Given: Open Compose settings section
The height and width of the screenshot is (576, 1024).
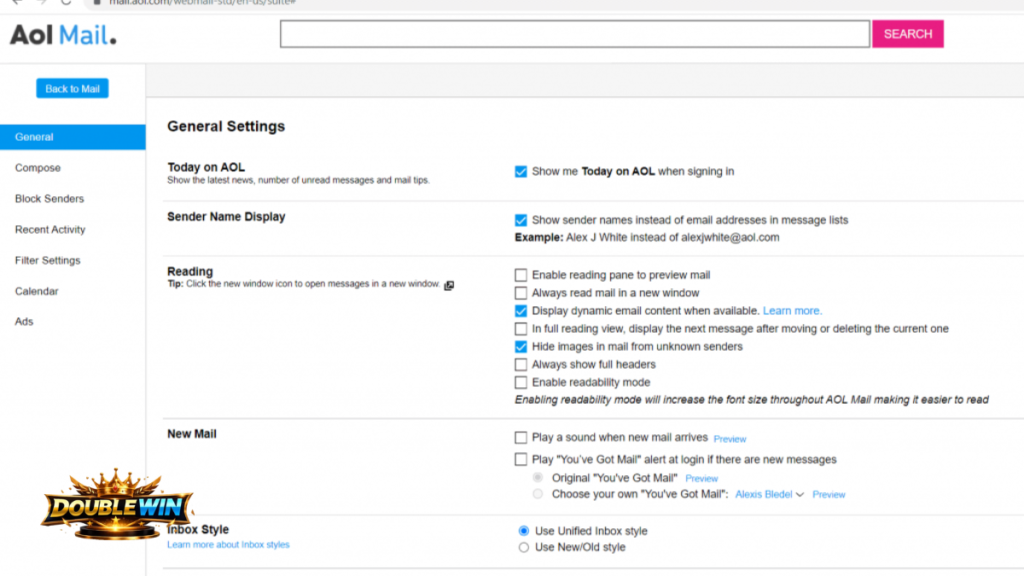Looking at the screenshot, I should point(38,168).
